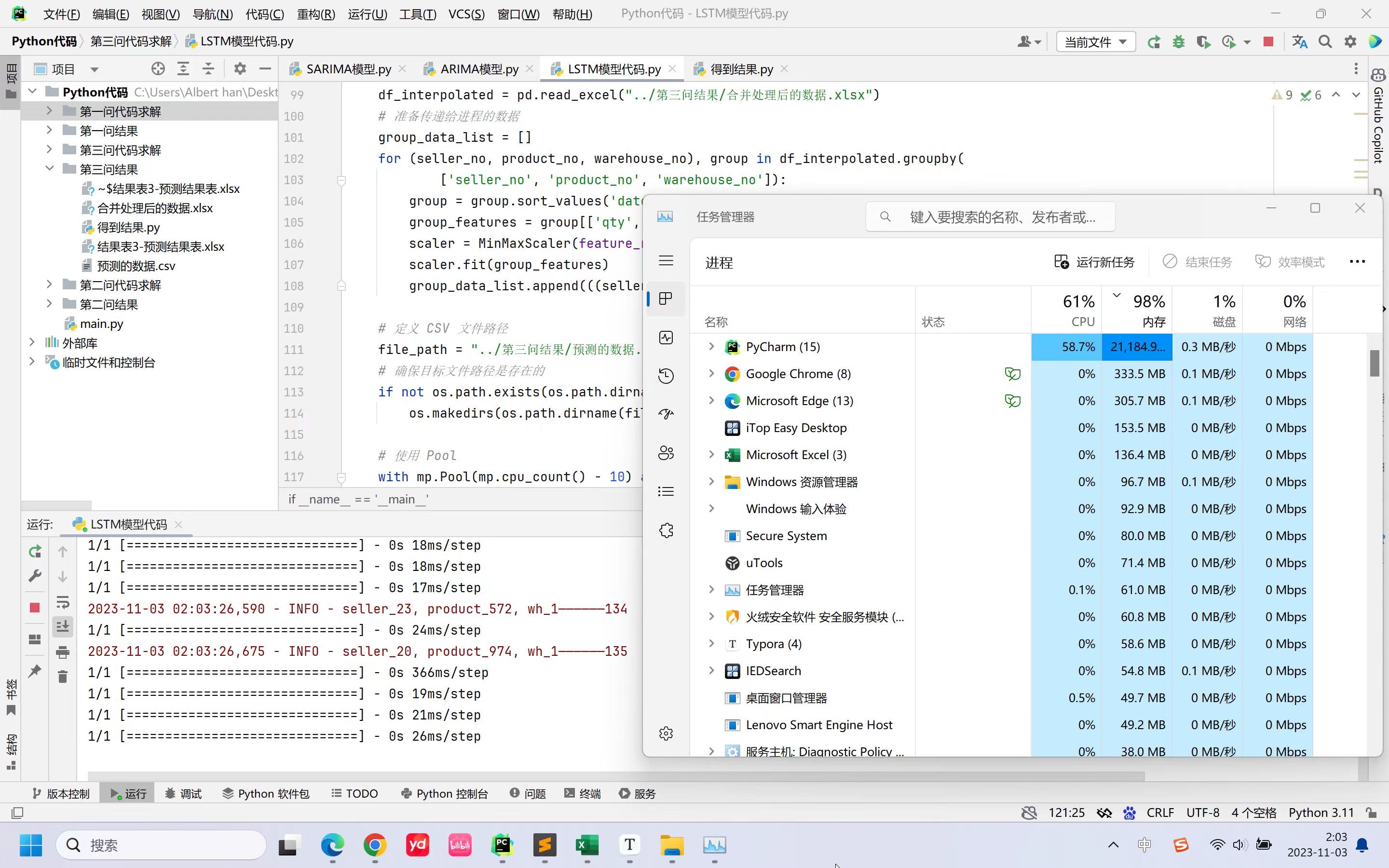Expand PyCharm (15) process group
Image resolution: width=1389 pixels, height=868 pixels.
[711, 346]
